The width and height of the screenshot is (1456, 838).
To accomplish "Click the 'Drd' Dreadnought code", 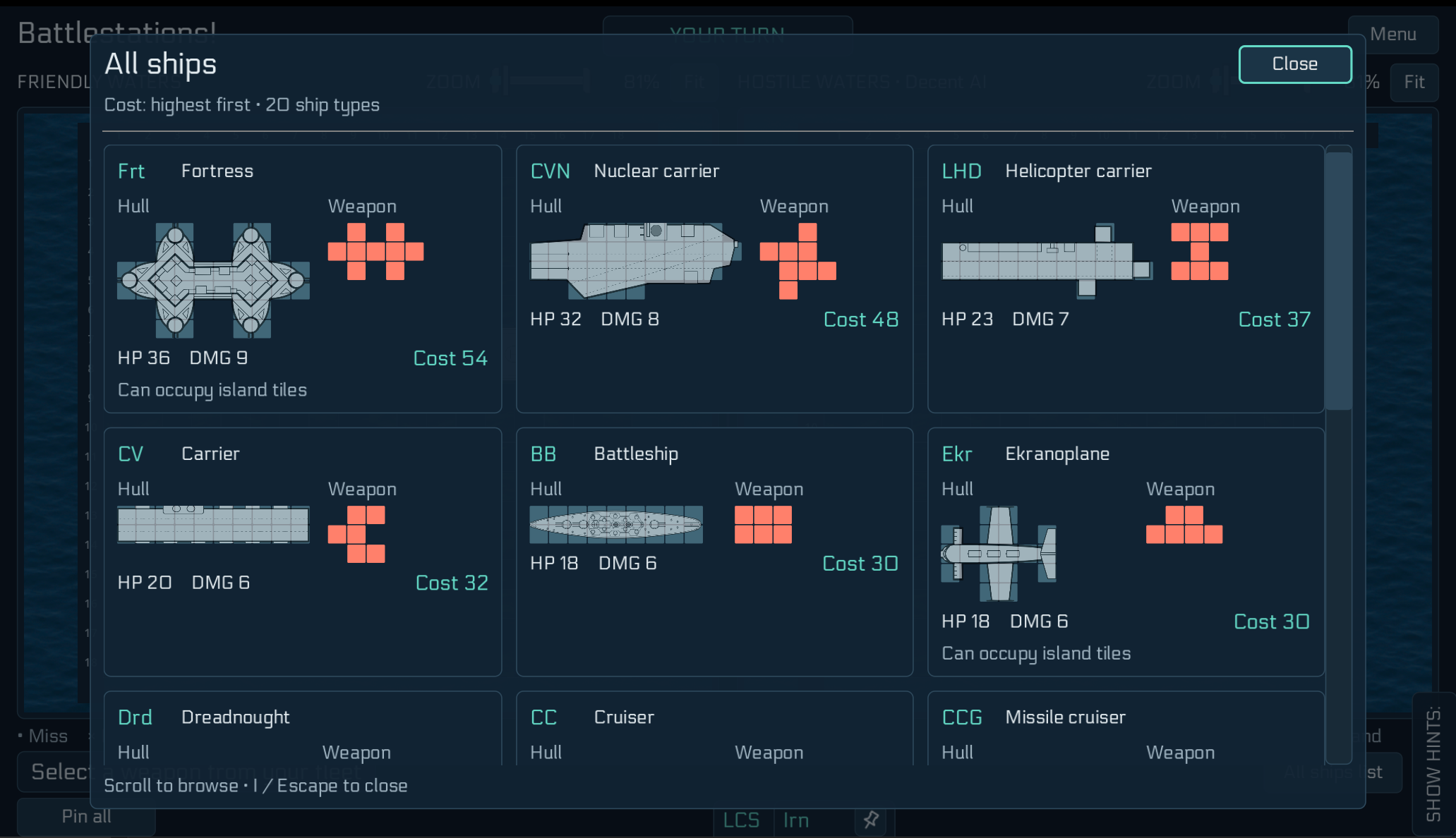I will point(135,717).
